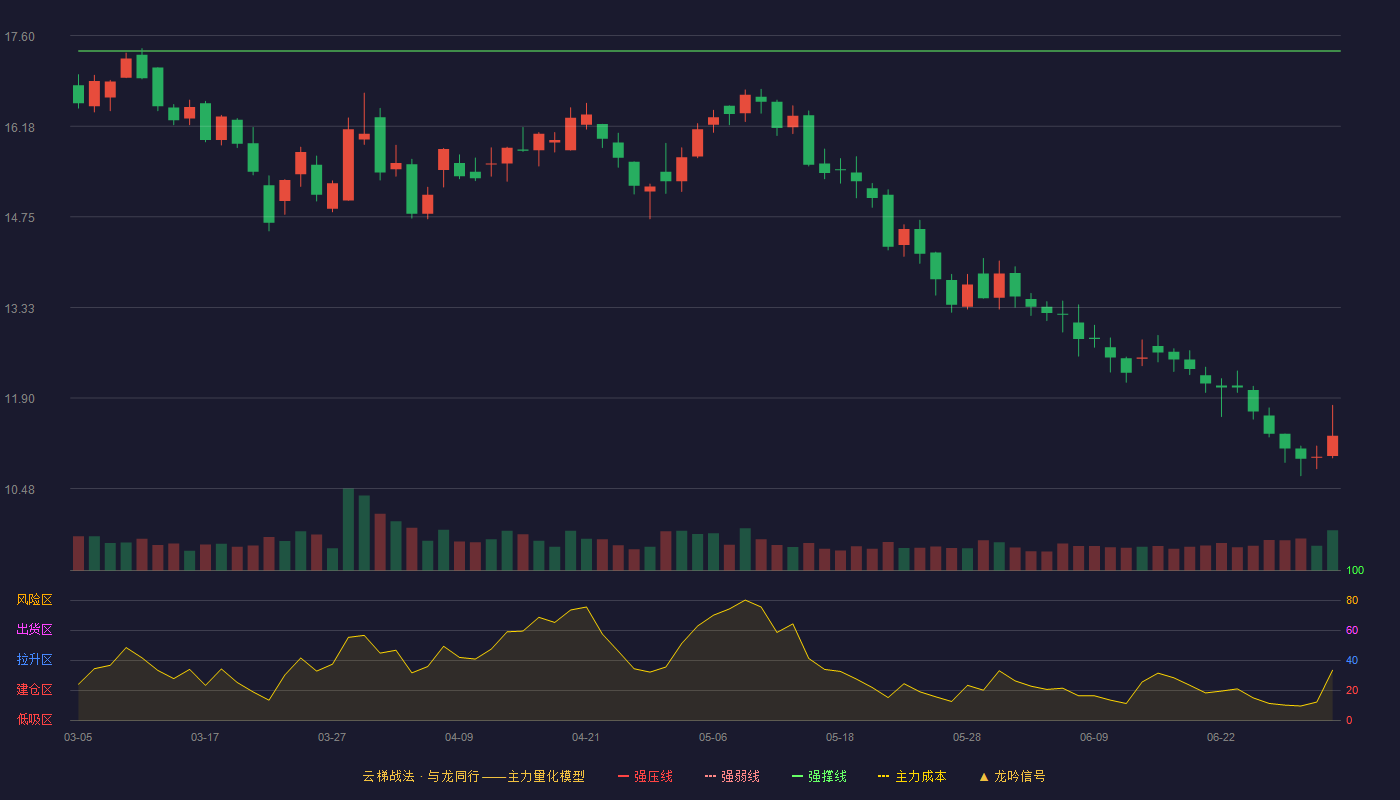The height and width of the screenshot is (800, 1400).
Task: Click the 出货区 zone label
Action: pyautogui.click(x=34, y=630)
